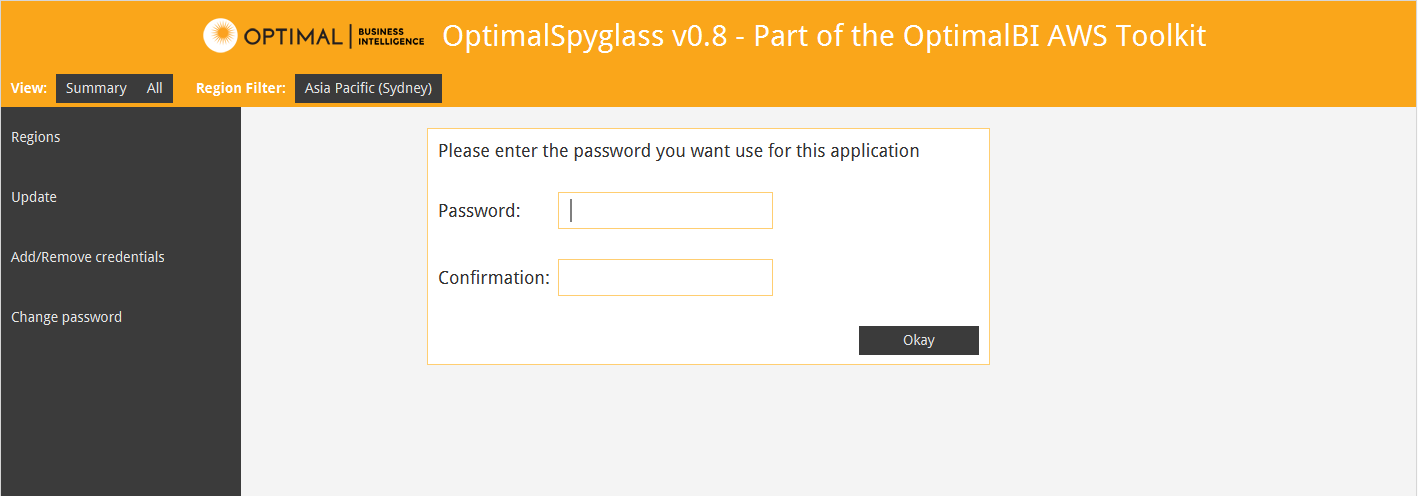The image size is (1418, 496).
Task: Open Change password from the sidebar
Action: 67,317
